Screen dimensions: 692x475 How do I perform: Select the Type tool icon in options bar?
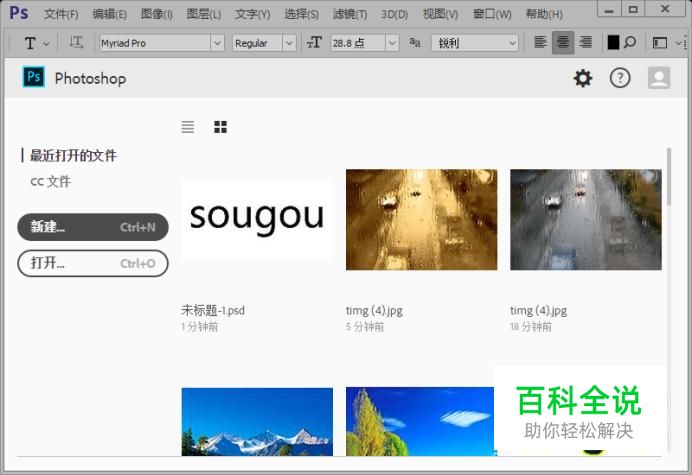30,43
